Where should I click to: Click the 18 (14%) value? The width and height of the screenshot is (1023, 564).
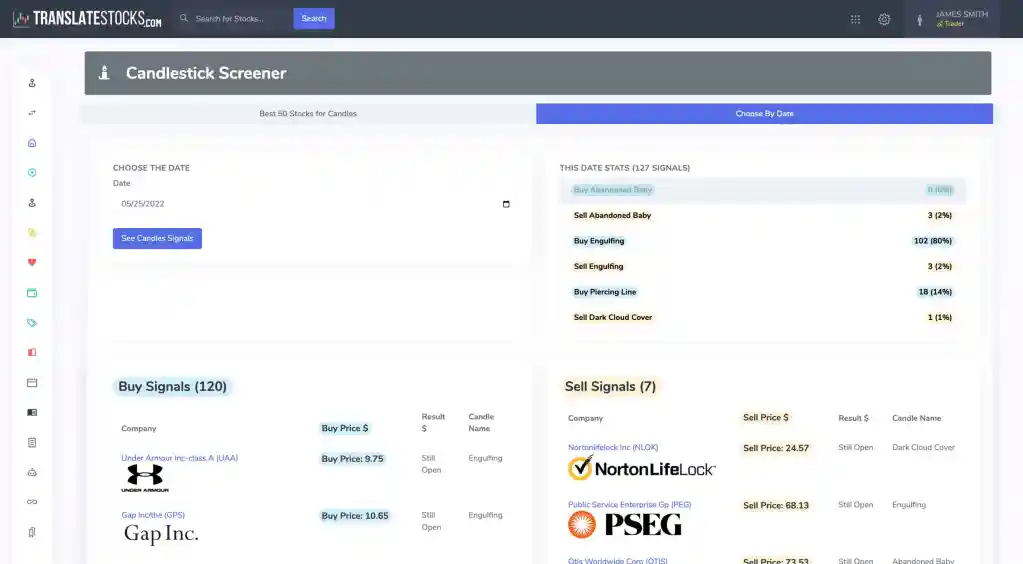(935, 292)
